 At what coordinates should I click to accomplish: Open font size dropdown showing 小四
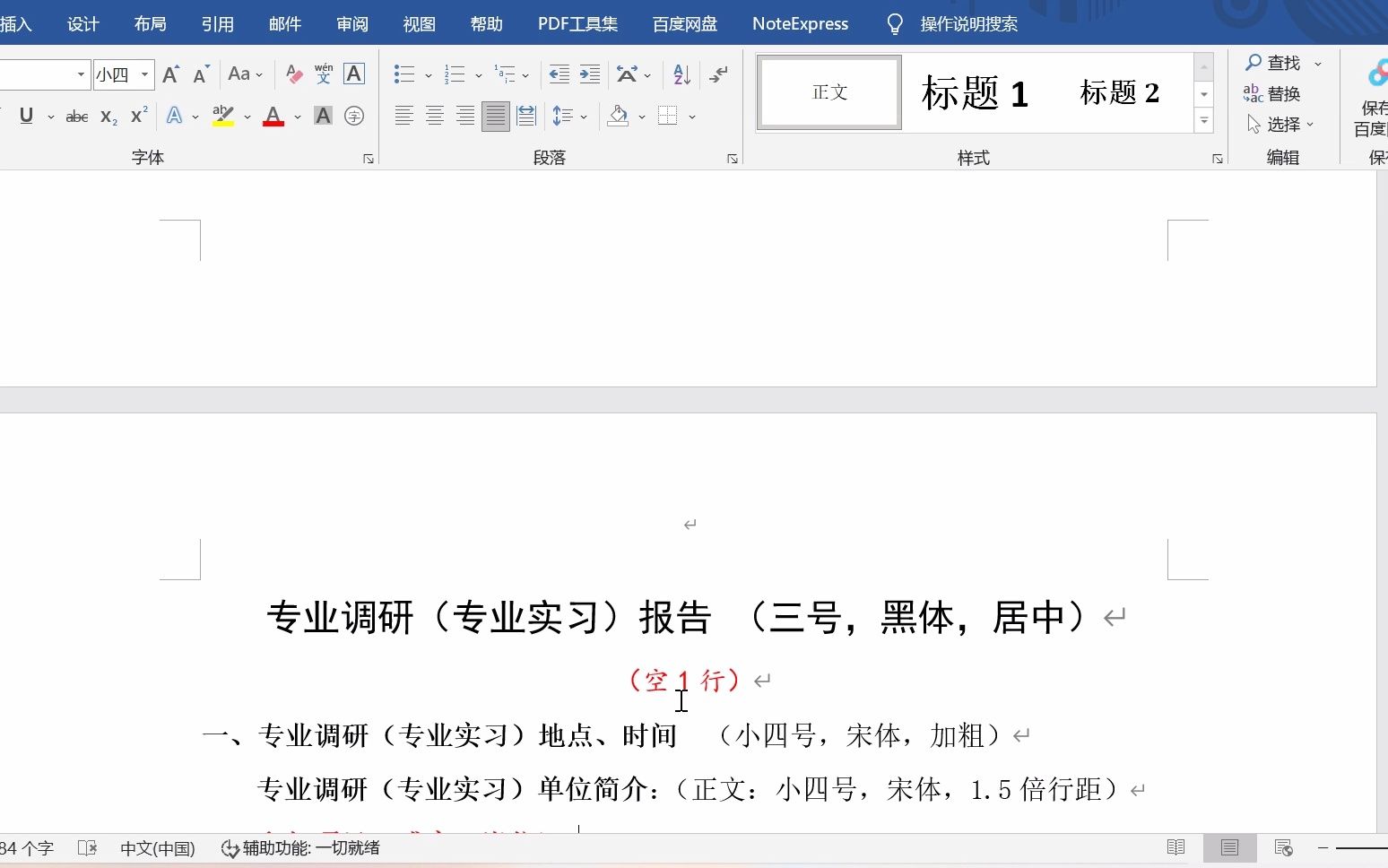[x=144, y=74]
